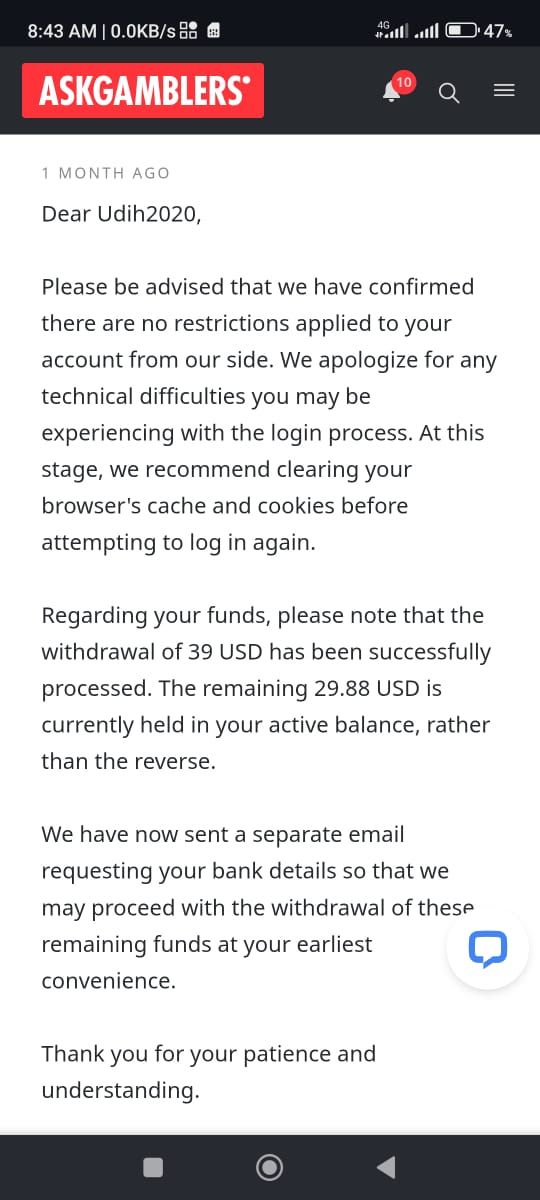Tap the Android recent apps square
The width and height of the screenshot is (540, 1200).
pos(153,1167)
